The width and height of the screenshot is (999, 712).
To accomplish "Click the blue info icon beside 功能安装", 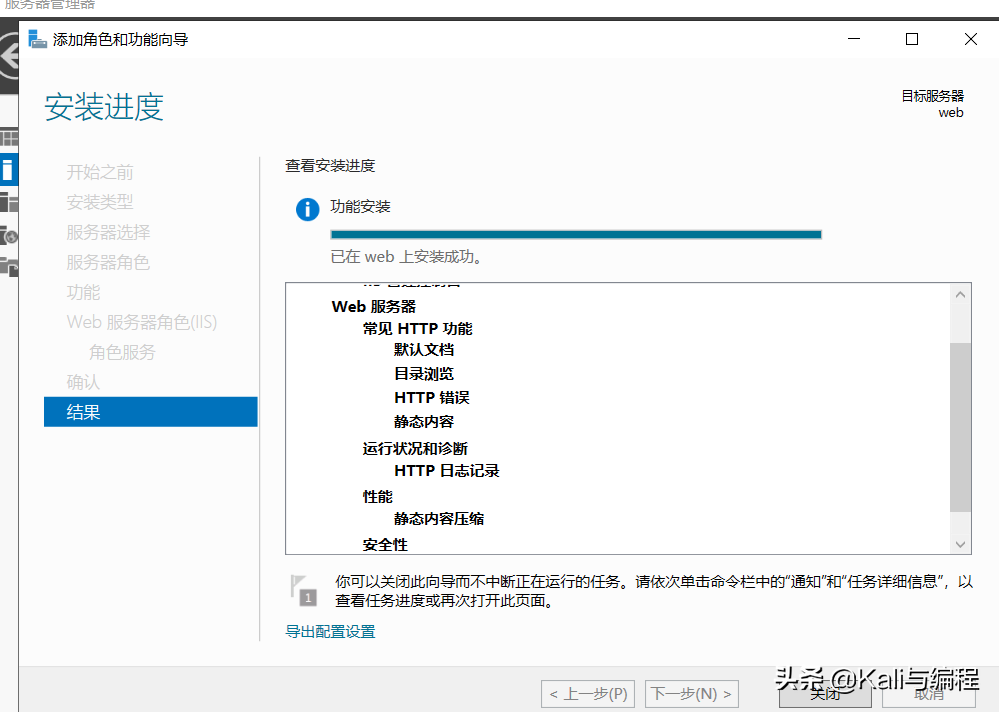I will [307, 209].
